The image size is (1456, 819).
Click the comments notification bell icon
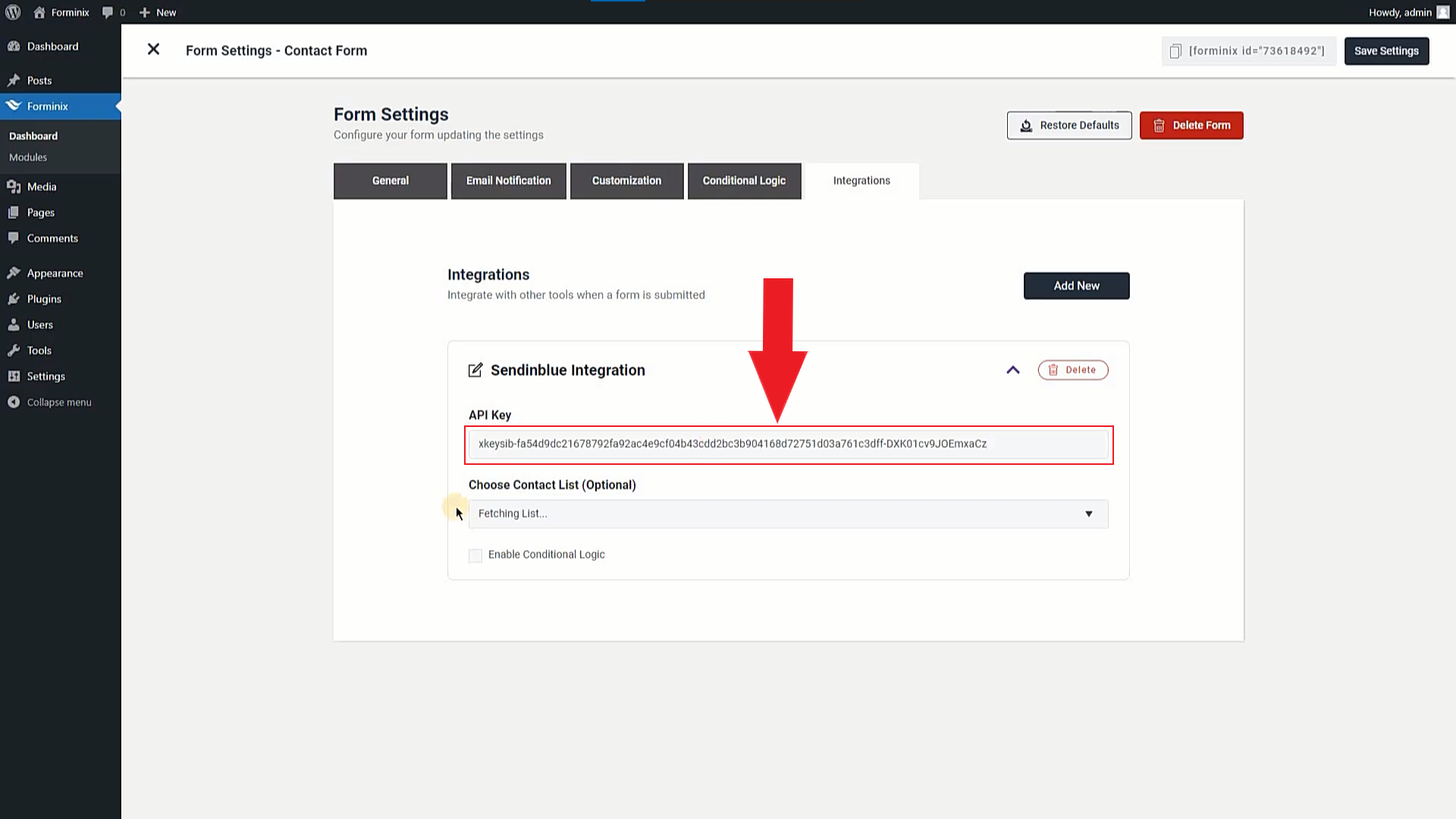108,12
